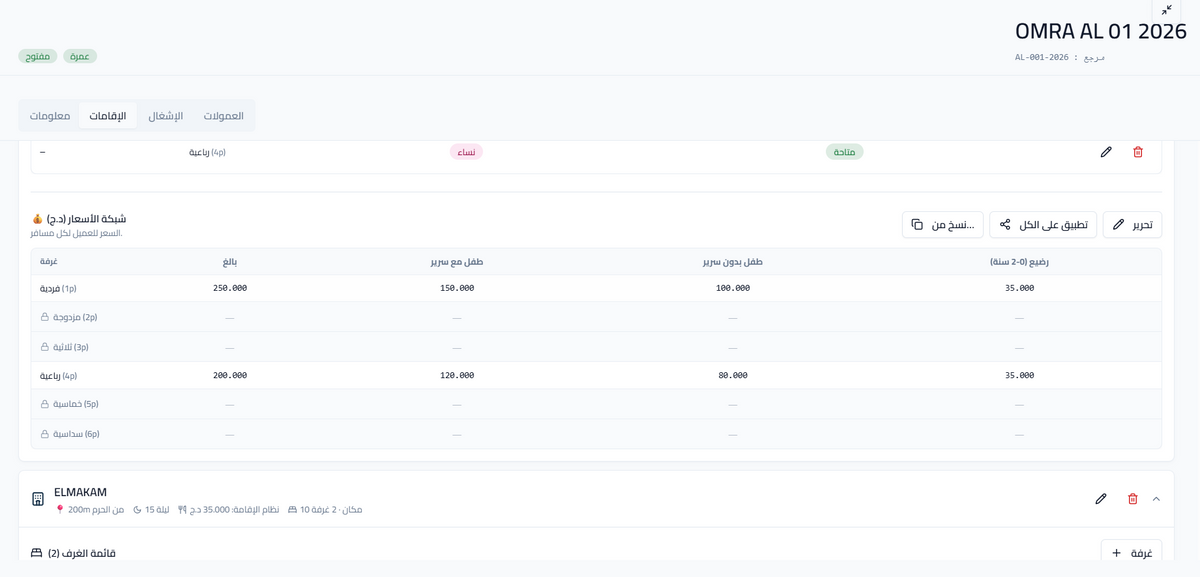Click the ثلاثية (3p) row label
The height and width of the screenshot is (577, 1200).
click(x=71, y=347)
